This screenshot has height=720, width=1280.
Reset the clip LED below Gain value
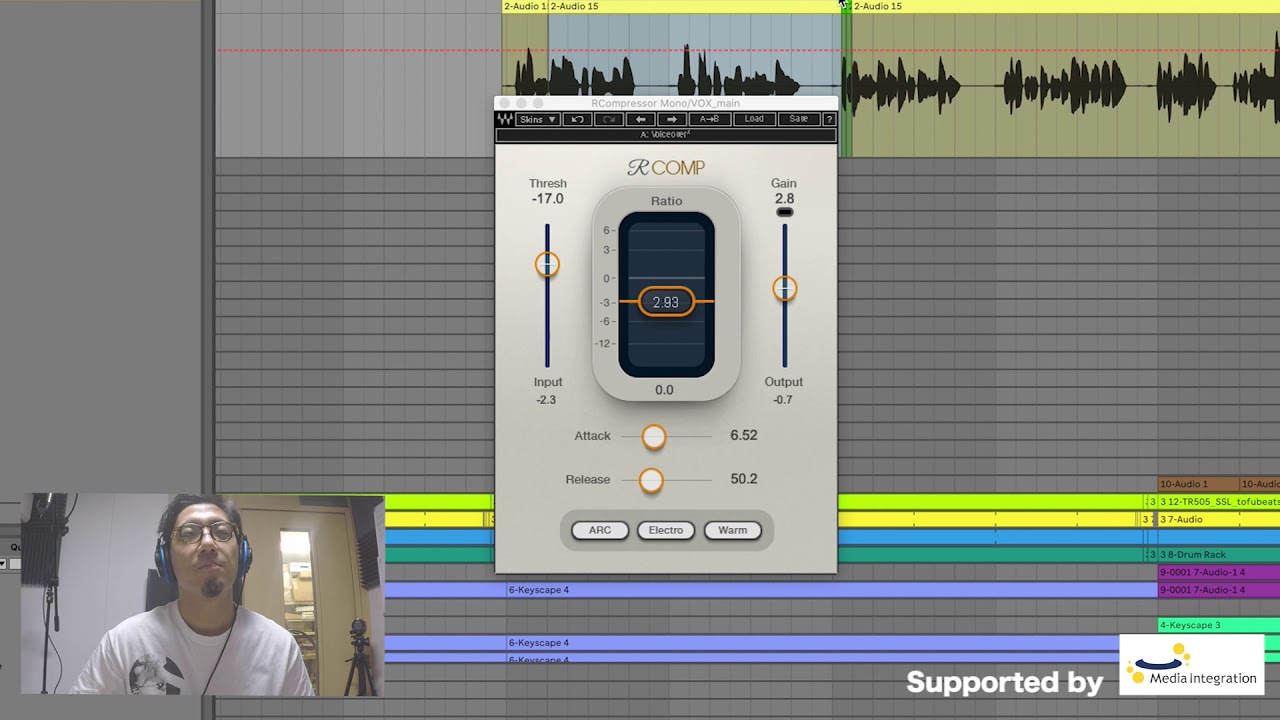click(785, 212)
